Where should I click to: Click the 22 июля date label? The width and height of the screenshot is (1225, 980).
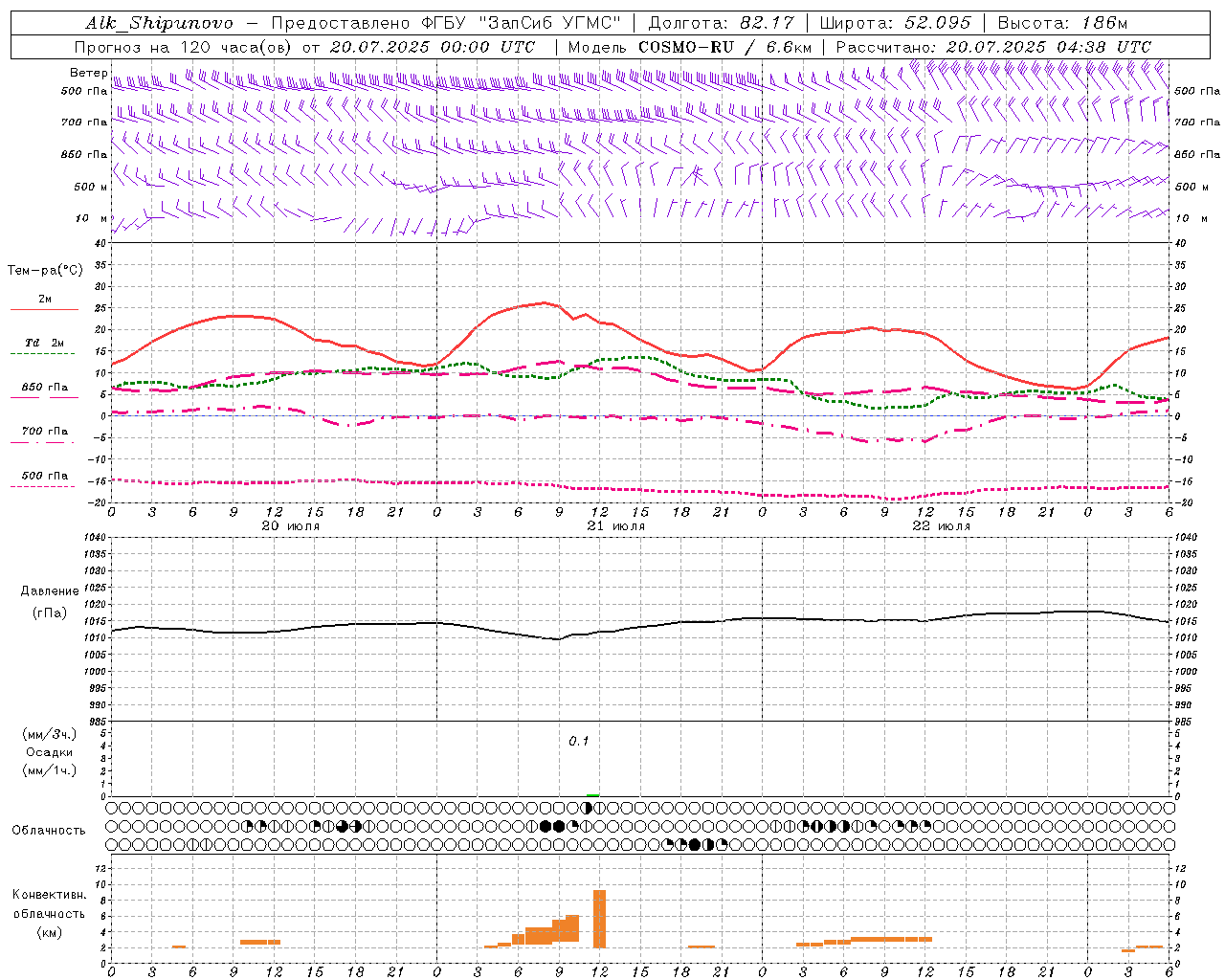[x=942, y=526]
